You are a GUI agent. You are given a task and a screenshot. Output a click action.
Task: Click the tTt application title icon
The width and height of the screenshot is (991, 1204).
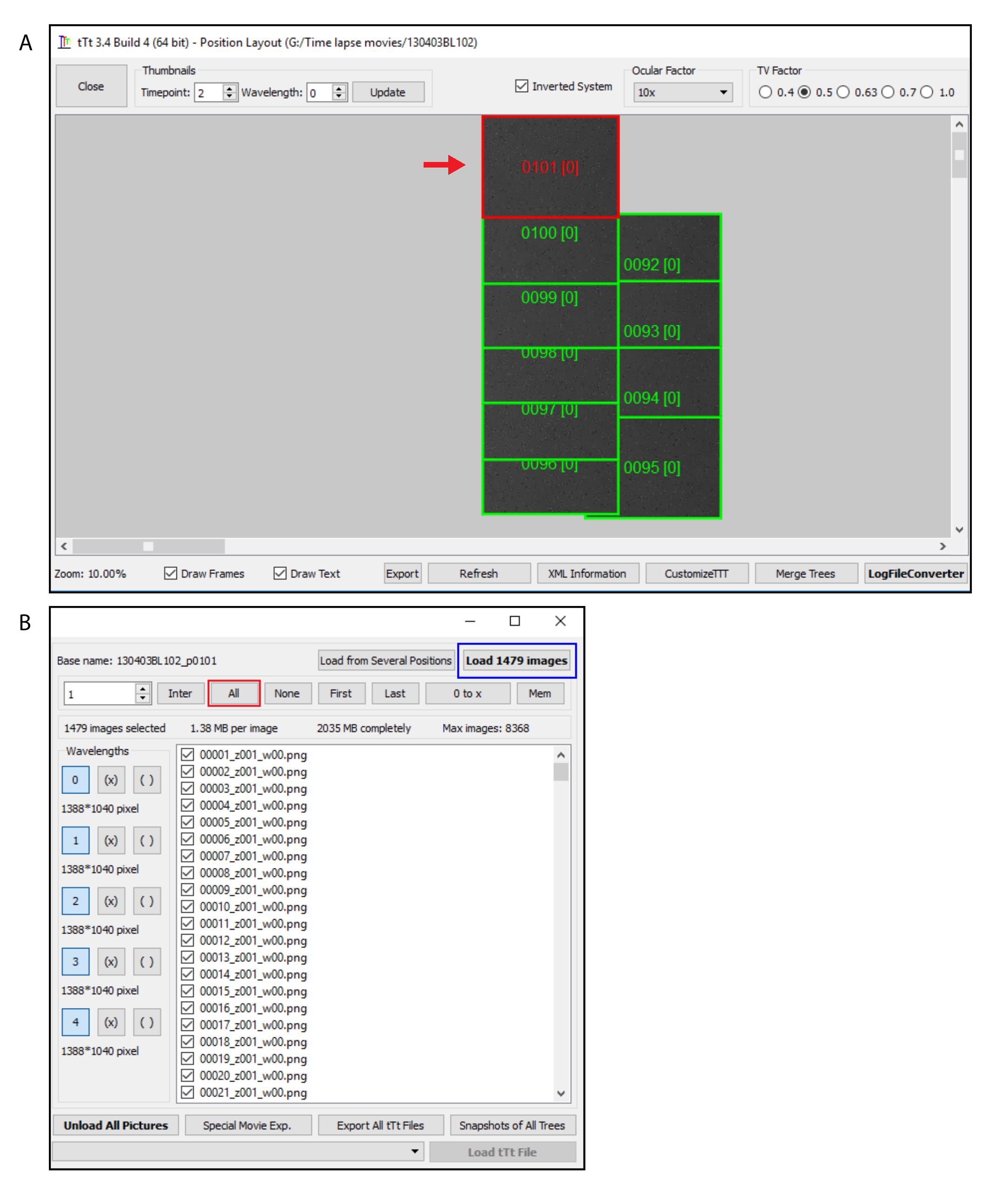(65, 42)
